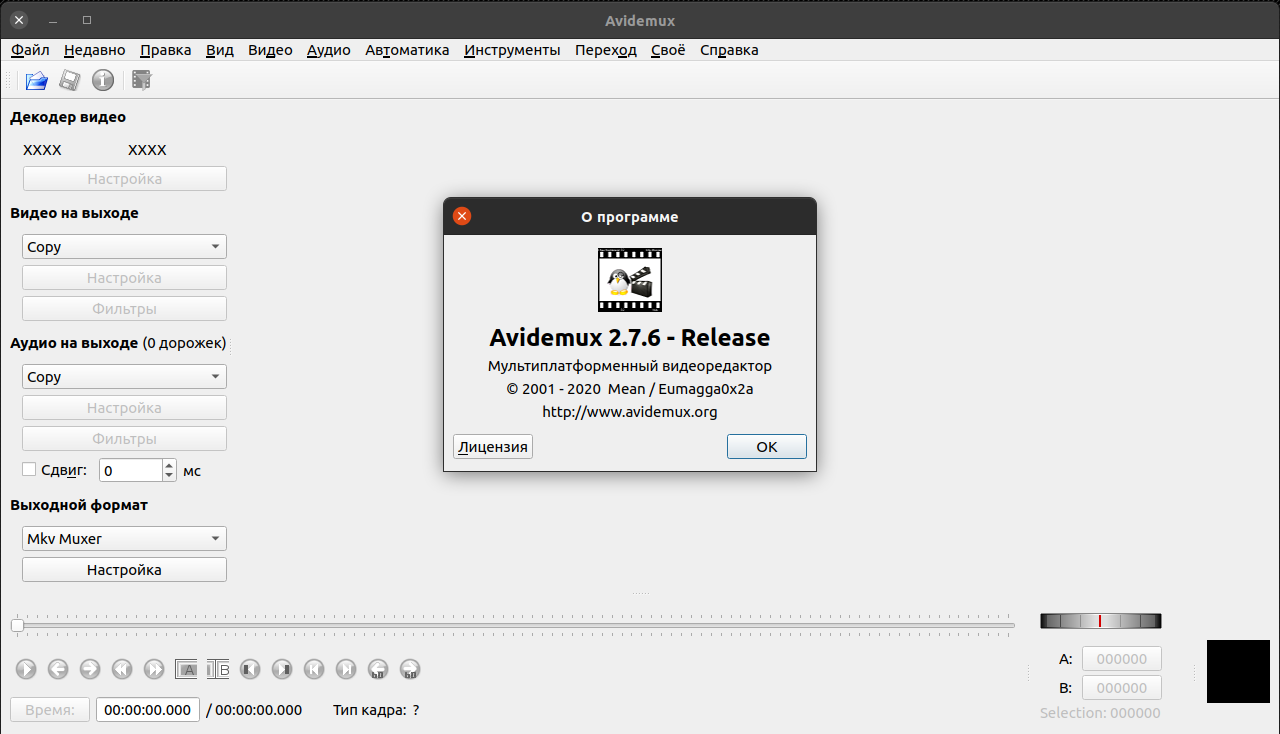1280x734 pixels.
Task: Open the Аудио на выходе Copy dropdown
Action: [x=124, y=377]
